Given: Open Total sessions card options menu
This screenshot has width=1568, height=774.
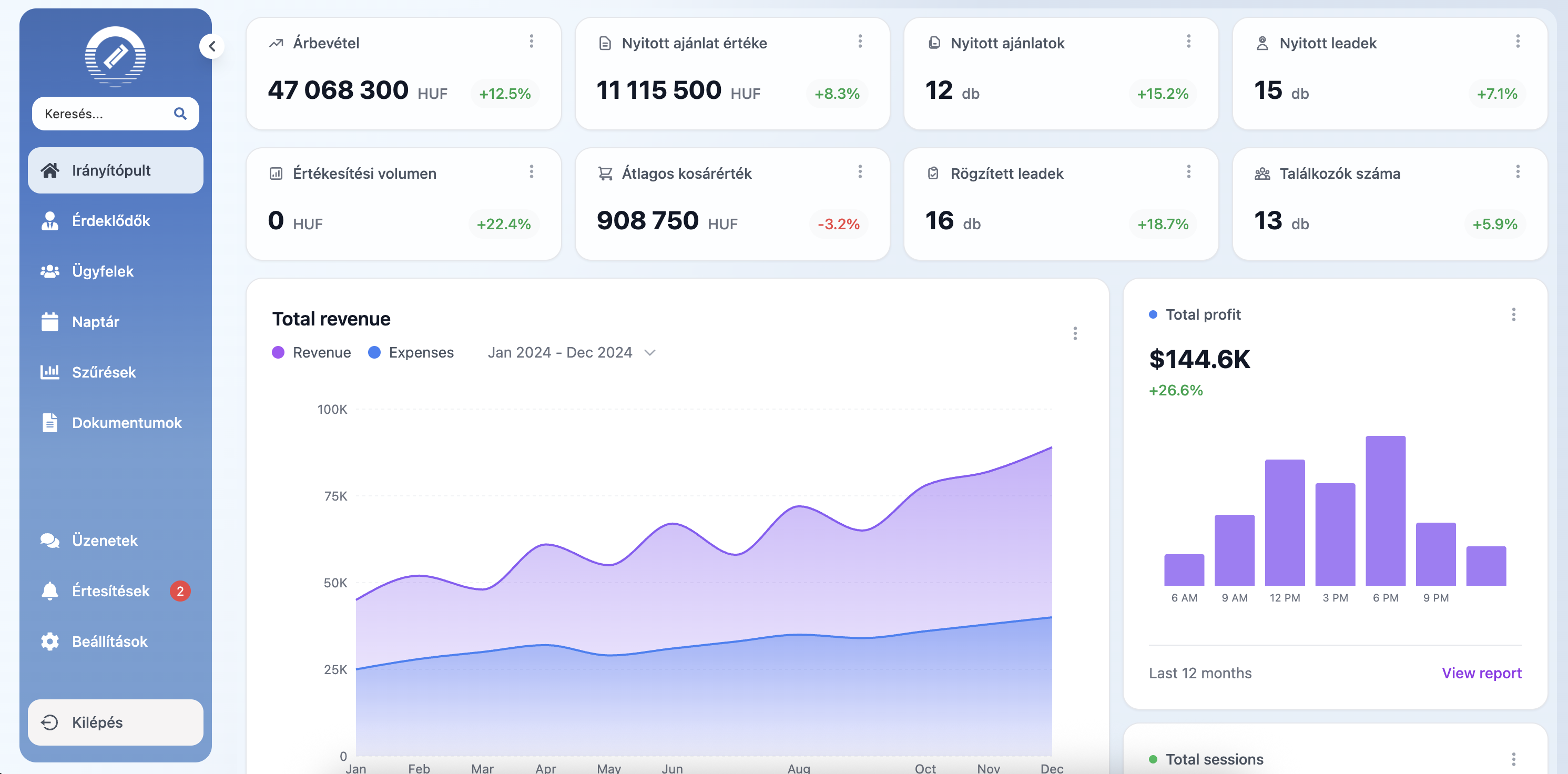Looking at the screenshot, I should (1513, 759).
